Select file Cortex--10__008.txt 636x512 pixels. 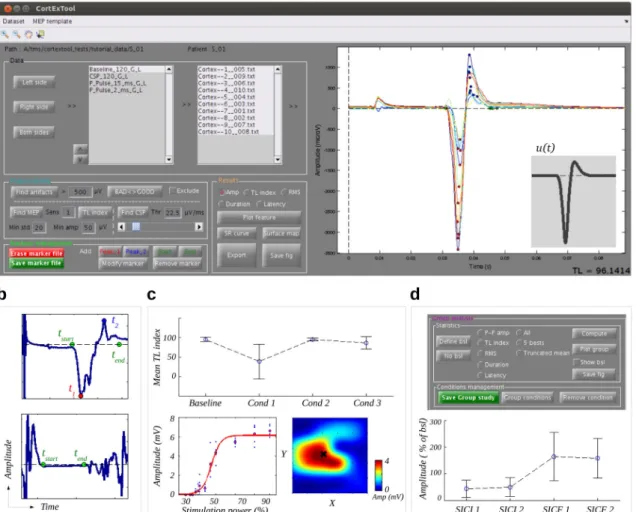pos(236,132)
